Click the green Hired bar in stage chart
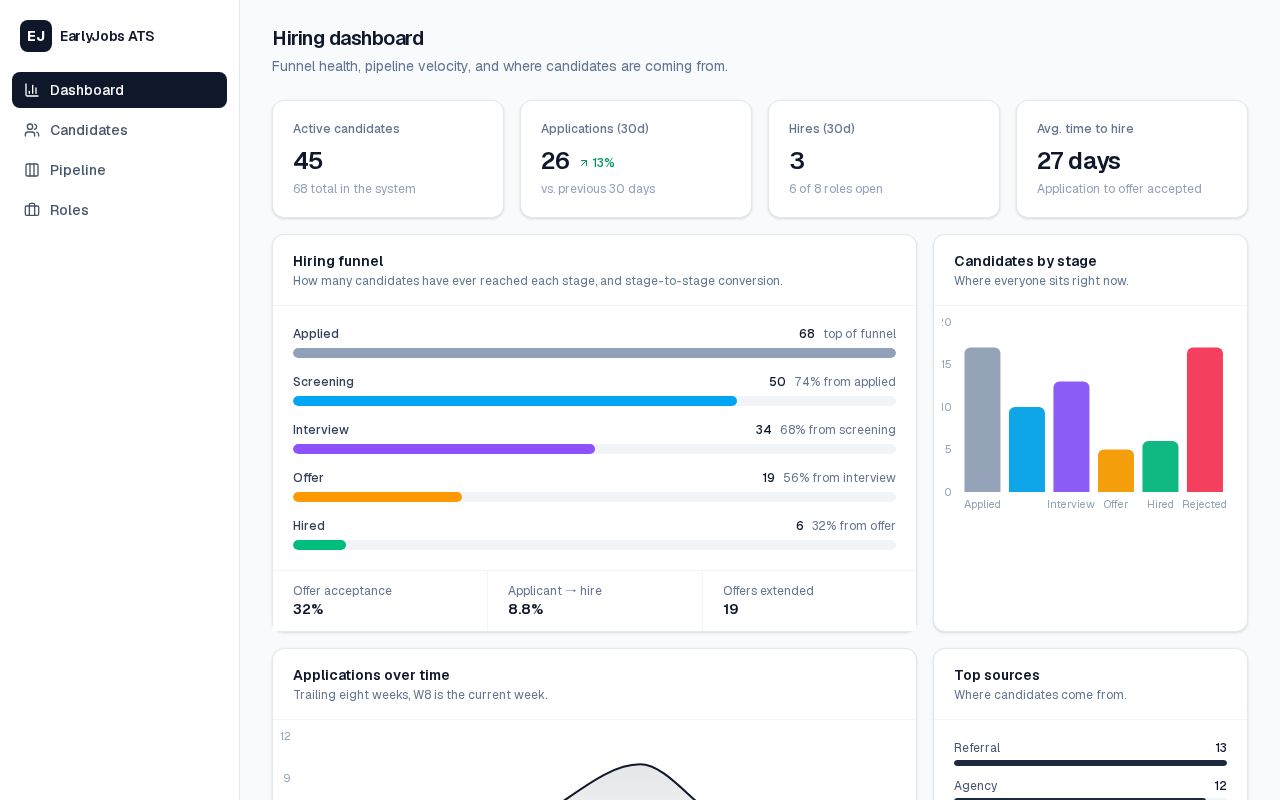The width and height of the screenshot is (1280, 800). [1160, 467]
